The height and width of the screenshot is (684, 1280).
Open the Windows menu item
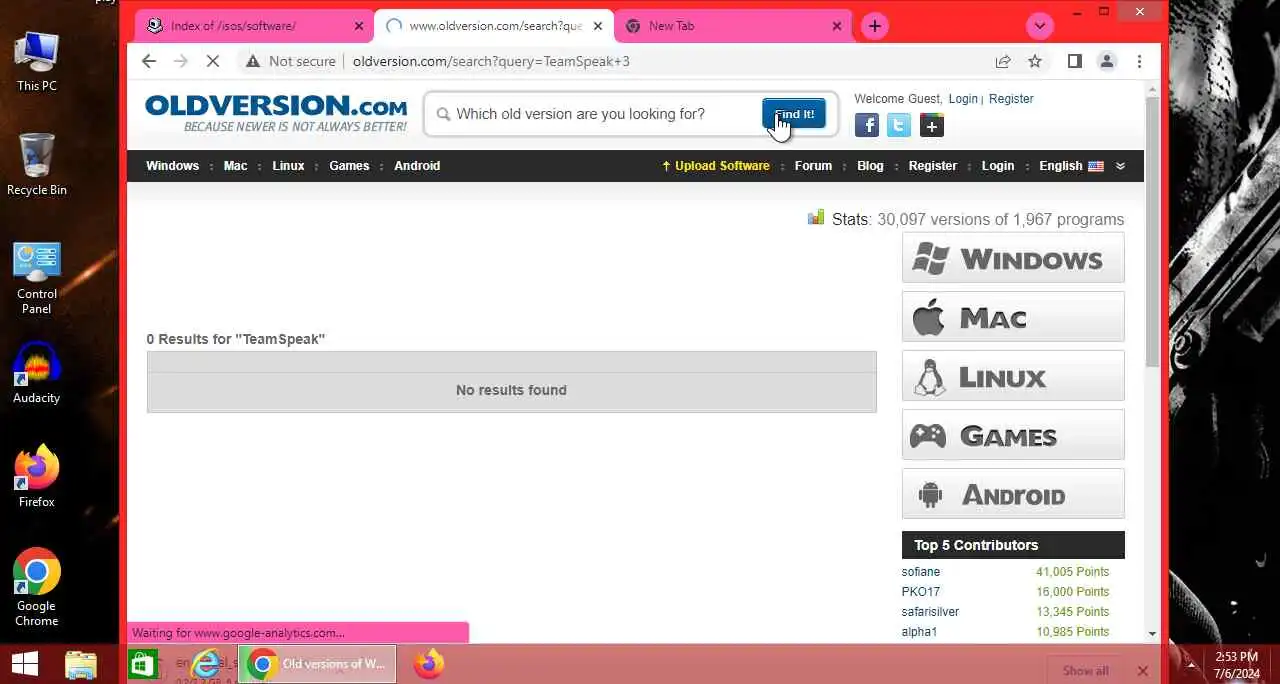pyautogui.click(x=172, y=166)
